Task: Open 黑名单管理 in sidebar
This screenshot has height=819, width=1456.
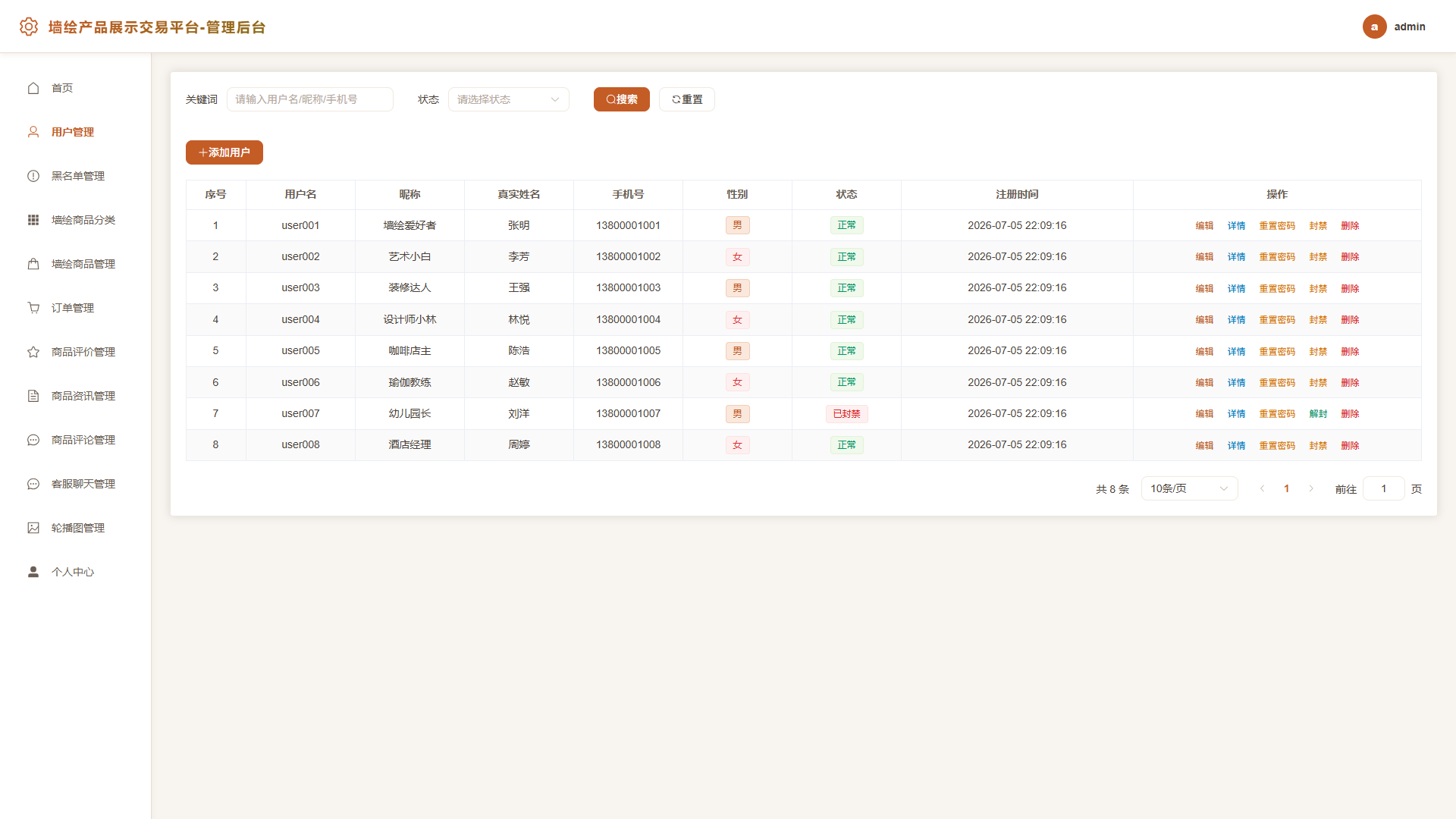Action: (x=76, y=176)
